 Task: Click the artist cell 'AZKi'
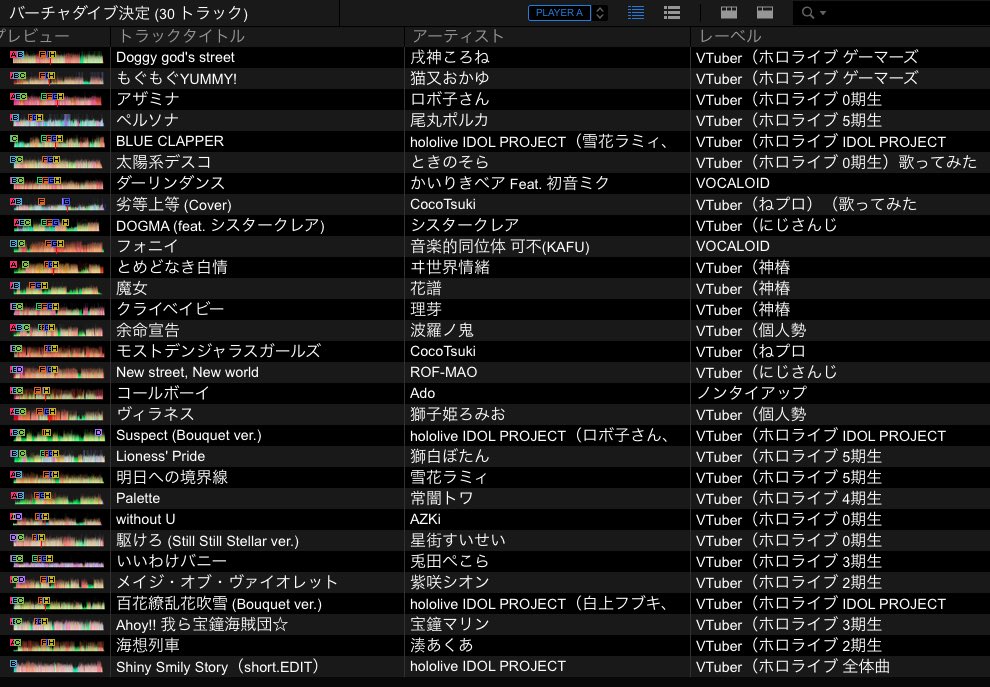(x=426, y=520)
